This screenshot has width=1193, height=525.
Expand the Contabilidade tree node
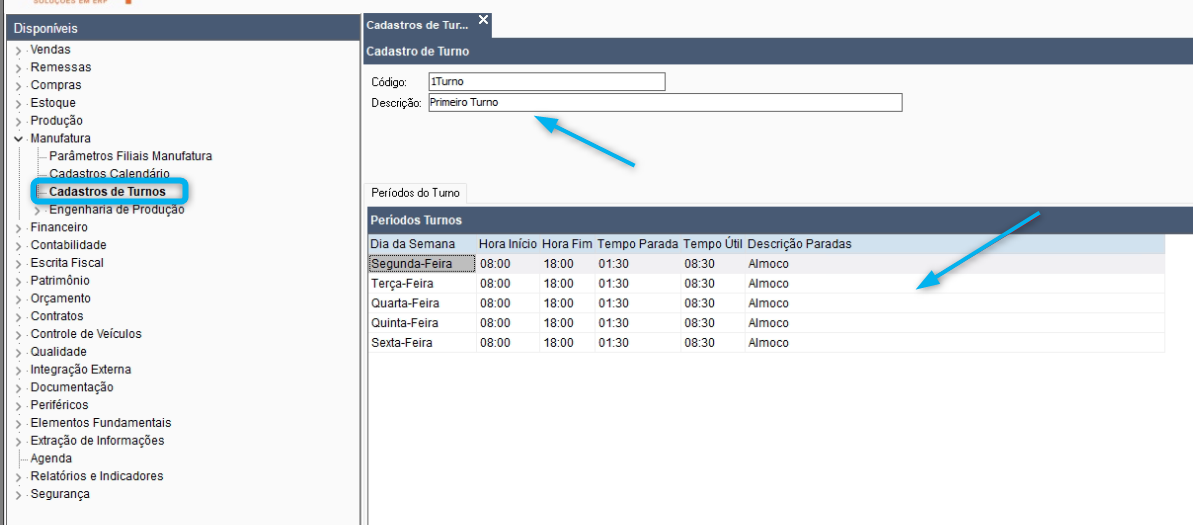[18, 246]
